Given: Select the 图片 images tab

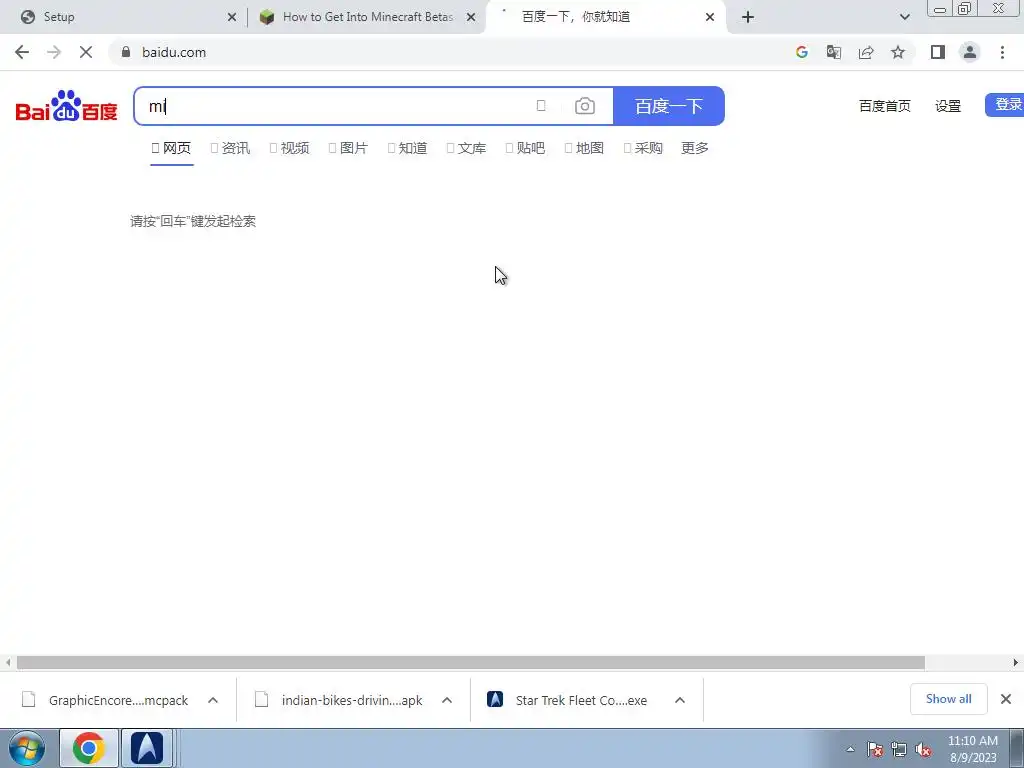Looking at the screenshot, I should (x=348, y=148).
